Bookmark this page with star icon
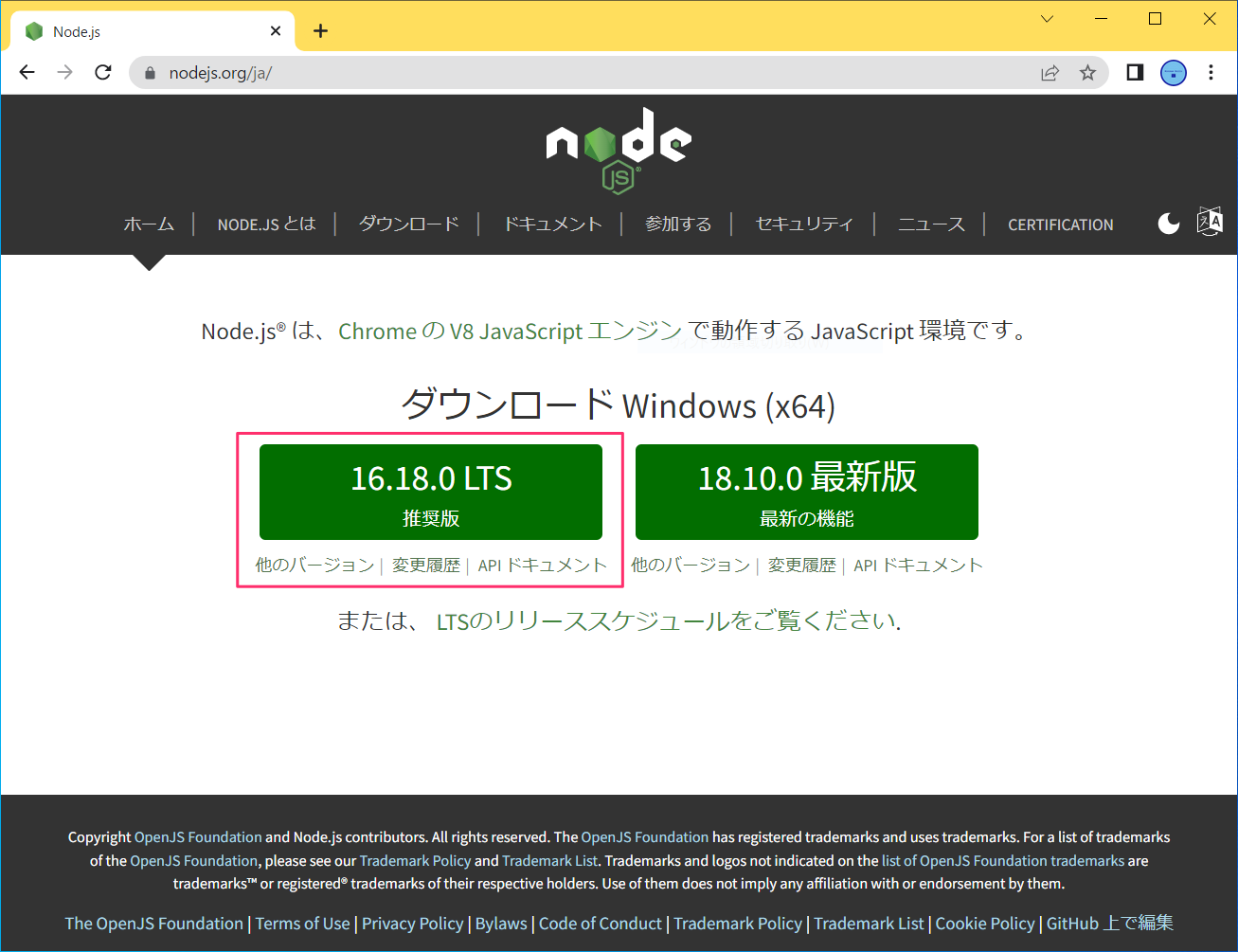 [x=1087, y=73]
